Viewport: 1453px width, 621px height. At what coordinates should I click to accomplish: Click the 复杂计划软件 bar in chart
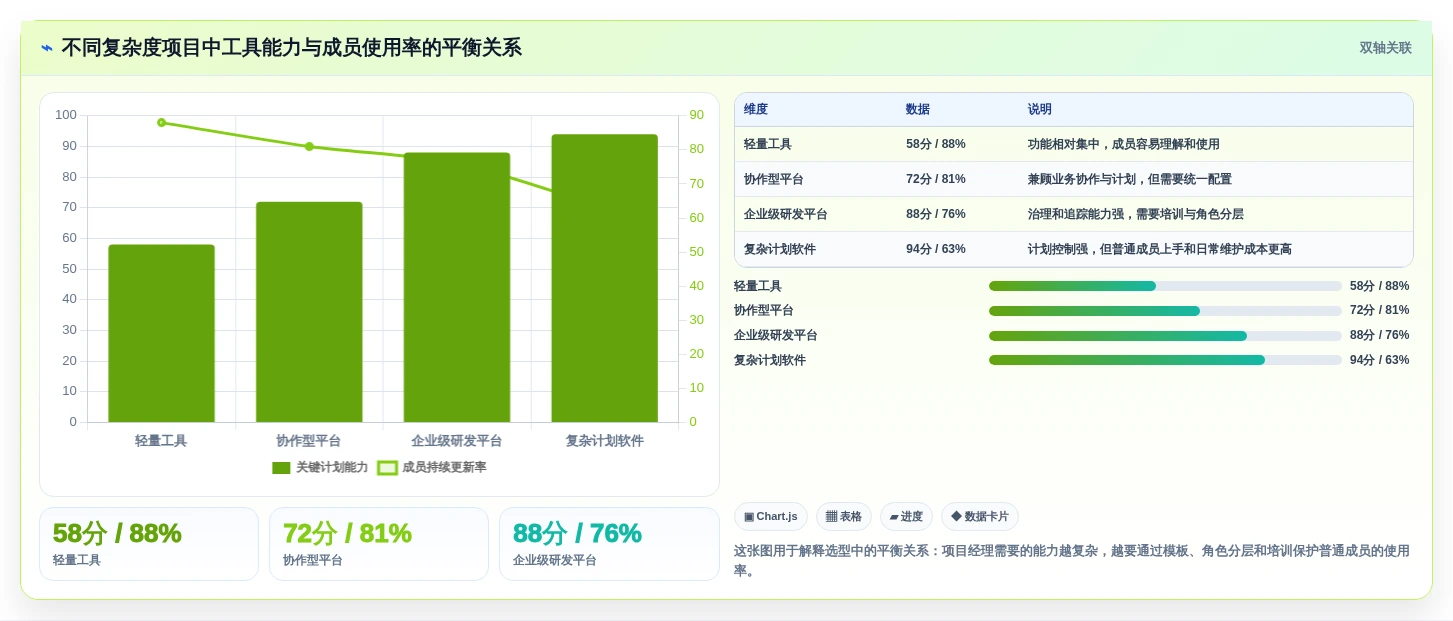click(604, 278)
